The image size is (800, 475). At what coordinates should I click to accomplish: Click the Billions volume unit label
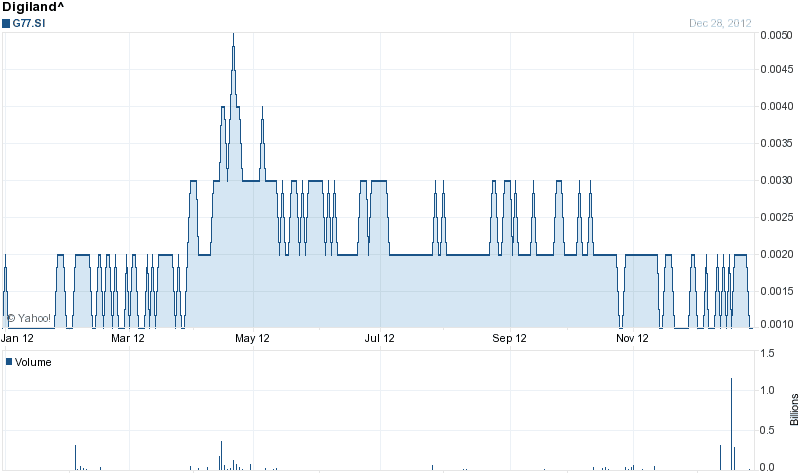(794, 410)
